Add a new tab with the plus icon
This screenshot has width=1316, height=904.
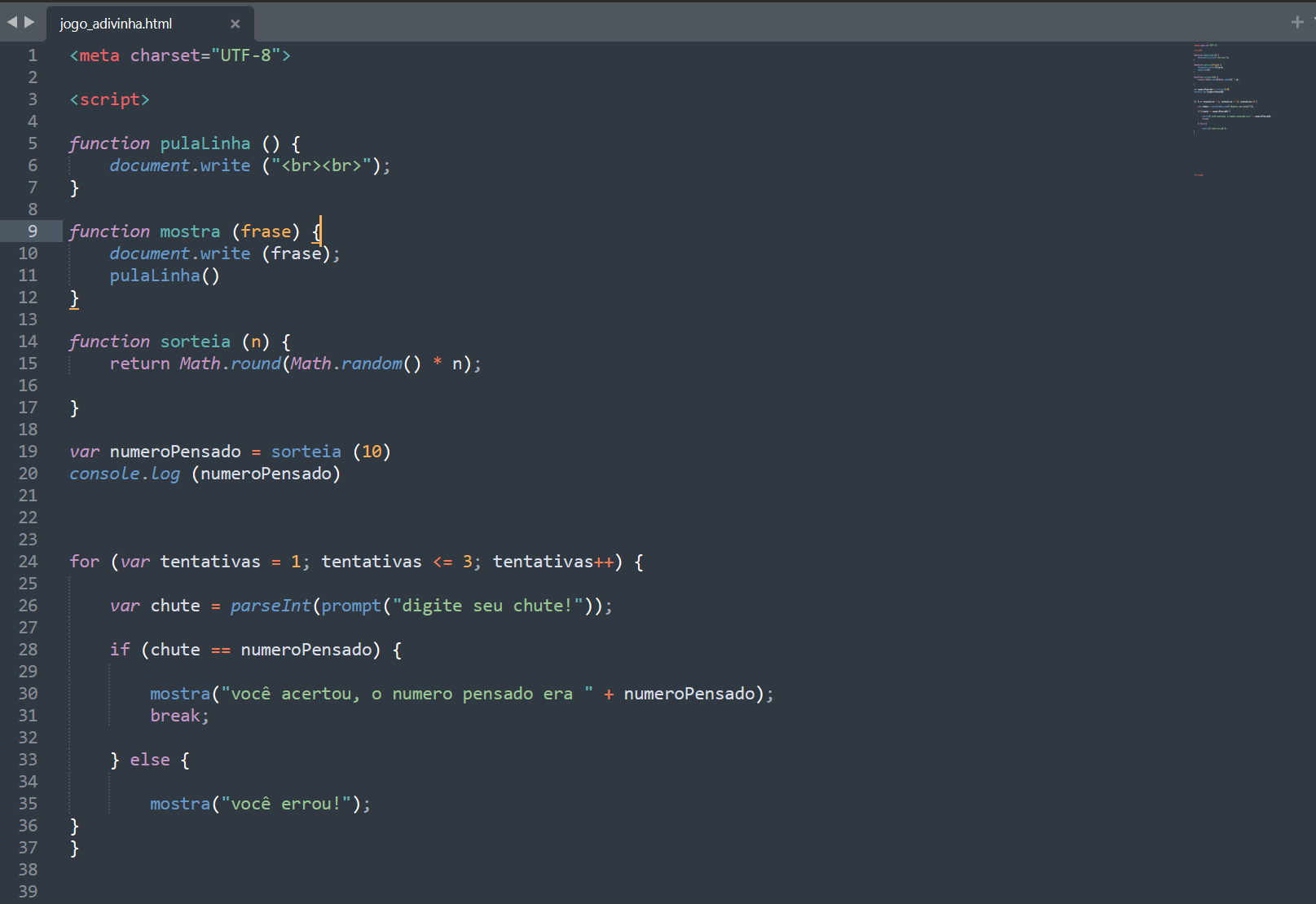tap(1297, 22)
